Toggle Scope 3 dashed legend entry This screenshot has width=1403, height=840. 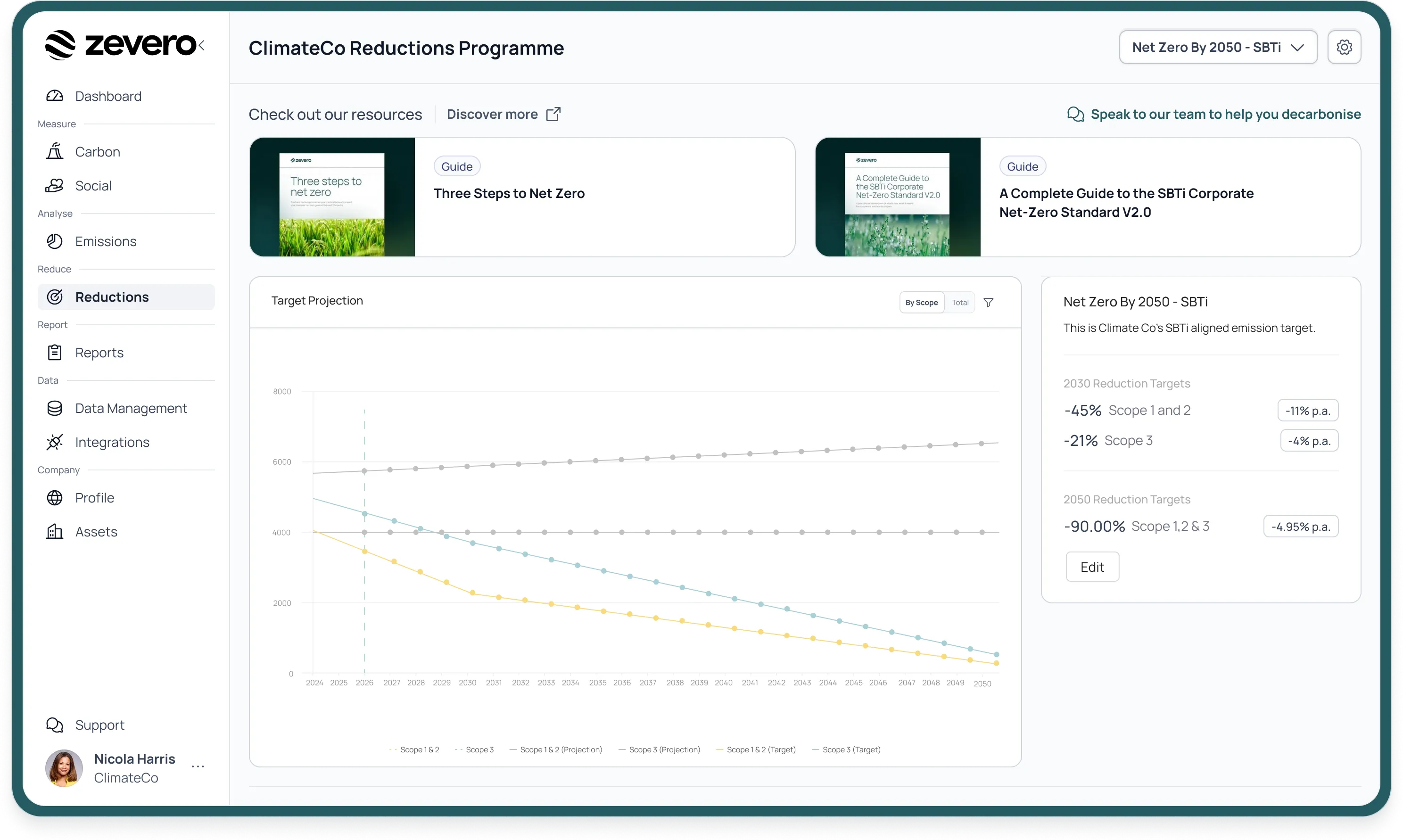(x=474, y=750)
